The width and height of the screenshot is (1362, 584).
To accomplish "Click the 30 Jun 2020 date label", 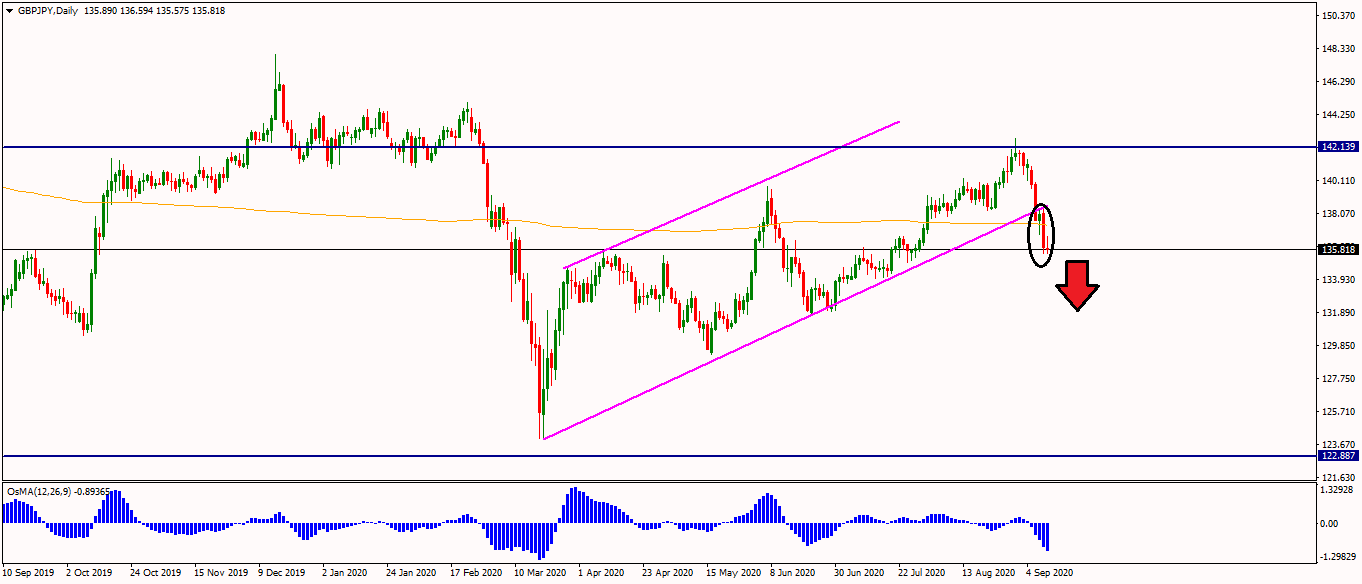I will pyautogui.click(x=860, y=574).
